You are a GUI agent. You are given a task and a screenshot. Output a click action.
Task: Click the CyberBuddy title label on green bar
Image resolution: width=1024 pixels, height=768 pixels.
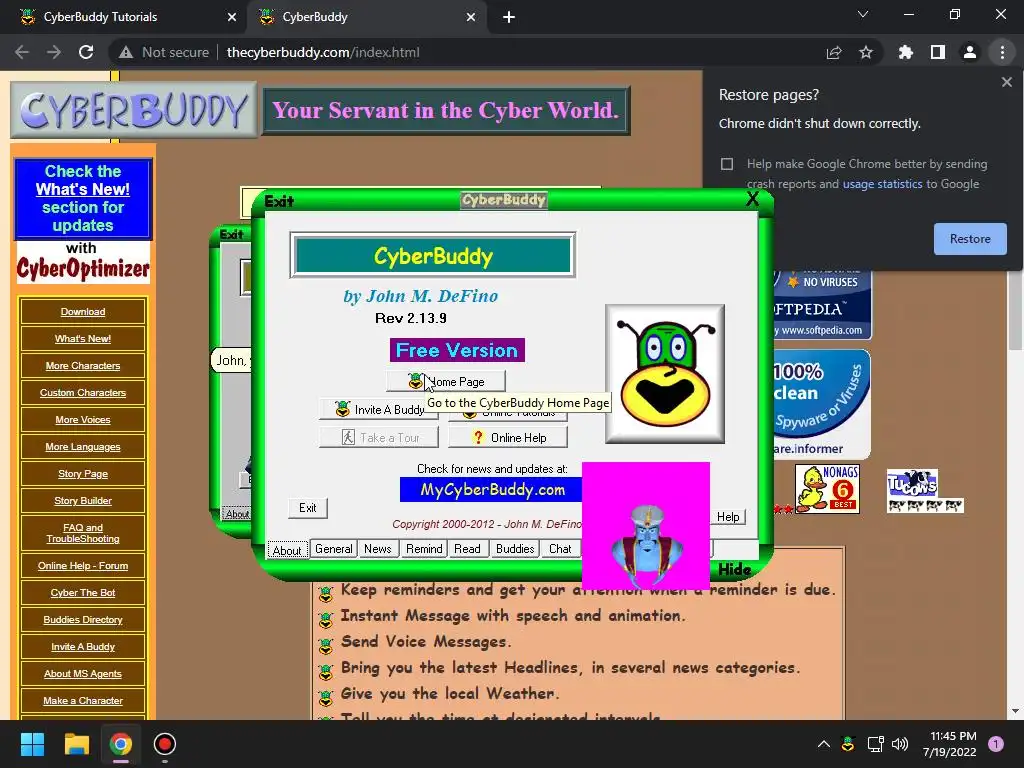pos(504,200)
